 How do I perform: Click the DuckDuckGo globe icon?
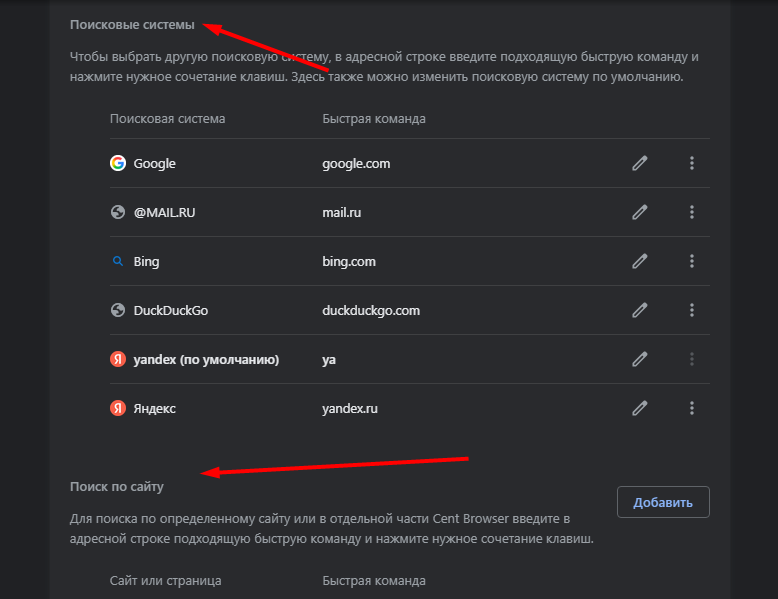[x=118, y=310]
